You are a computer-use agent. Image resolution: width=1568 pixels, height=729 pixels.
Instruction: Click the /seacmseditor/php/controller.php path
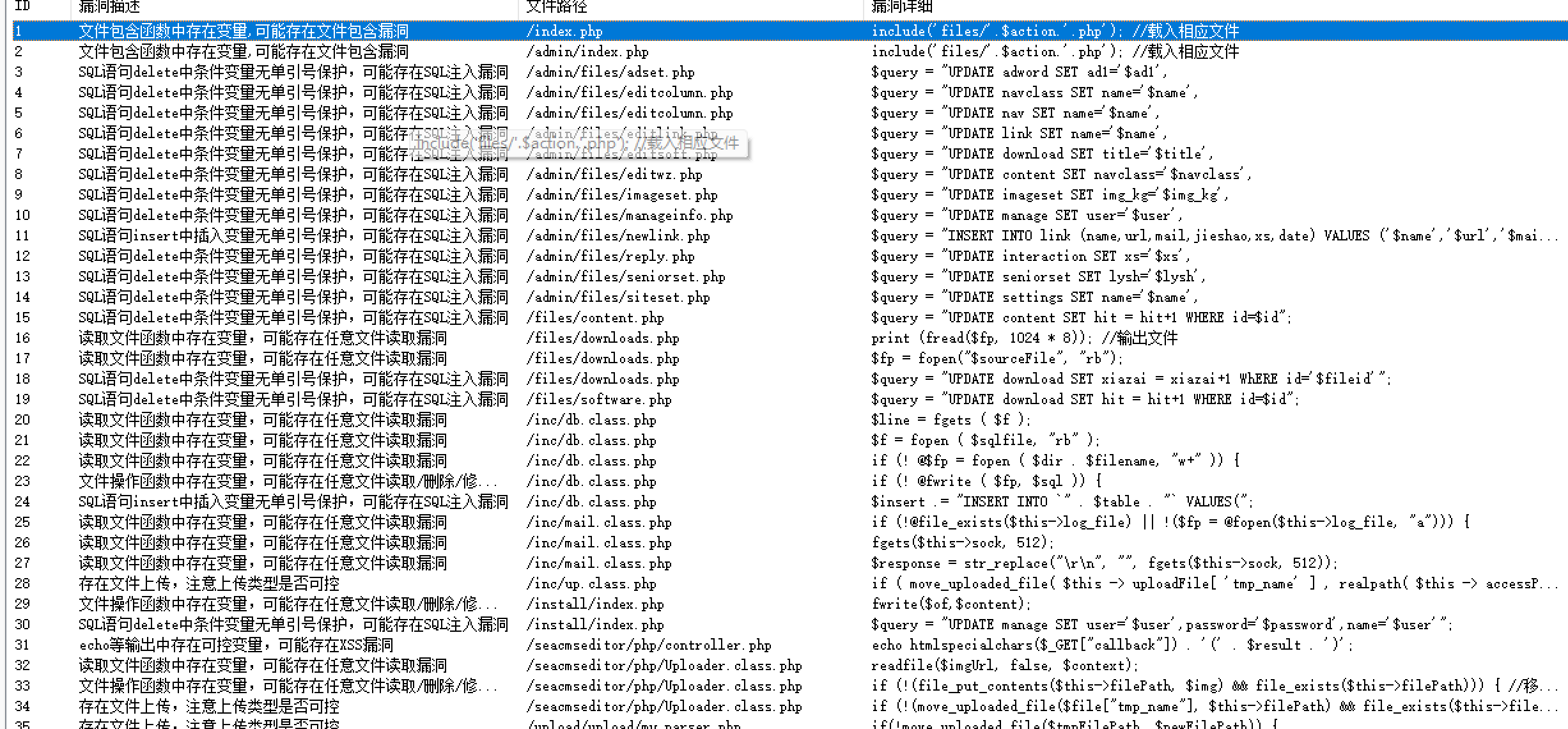(x=649, y=645)
